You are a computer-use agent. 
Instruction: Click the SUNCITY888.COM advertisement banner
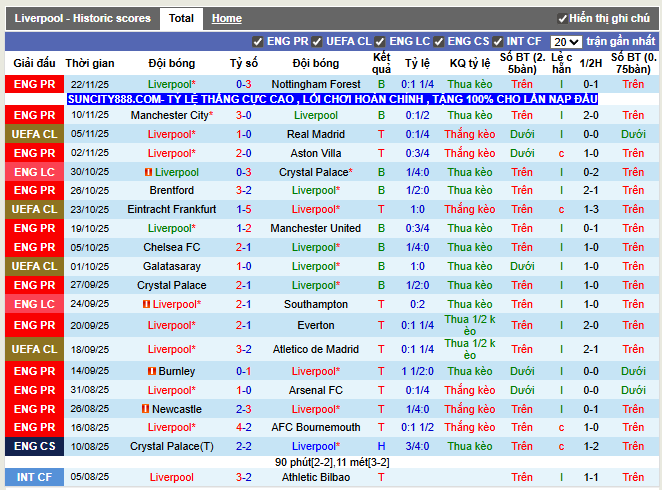click(332, 99)
